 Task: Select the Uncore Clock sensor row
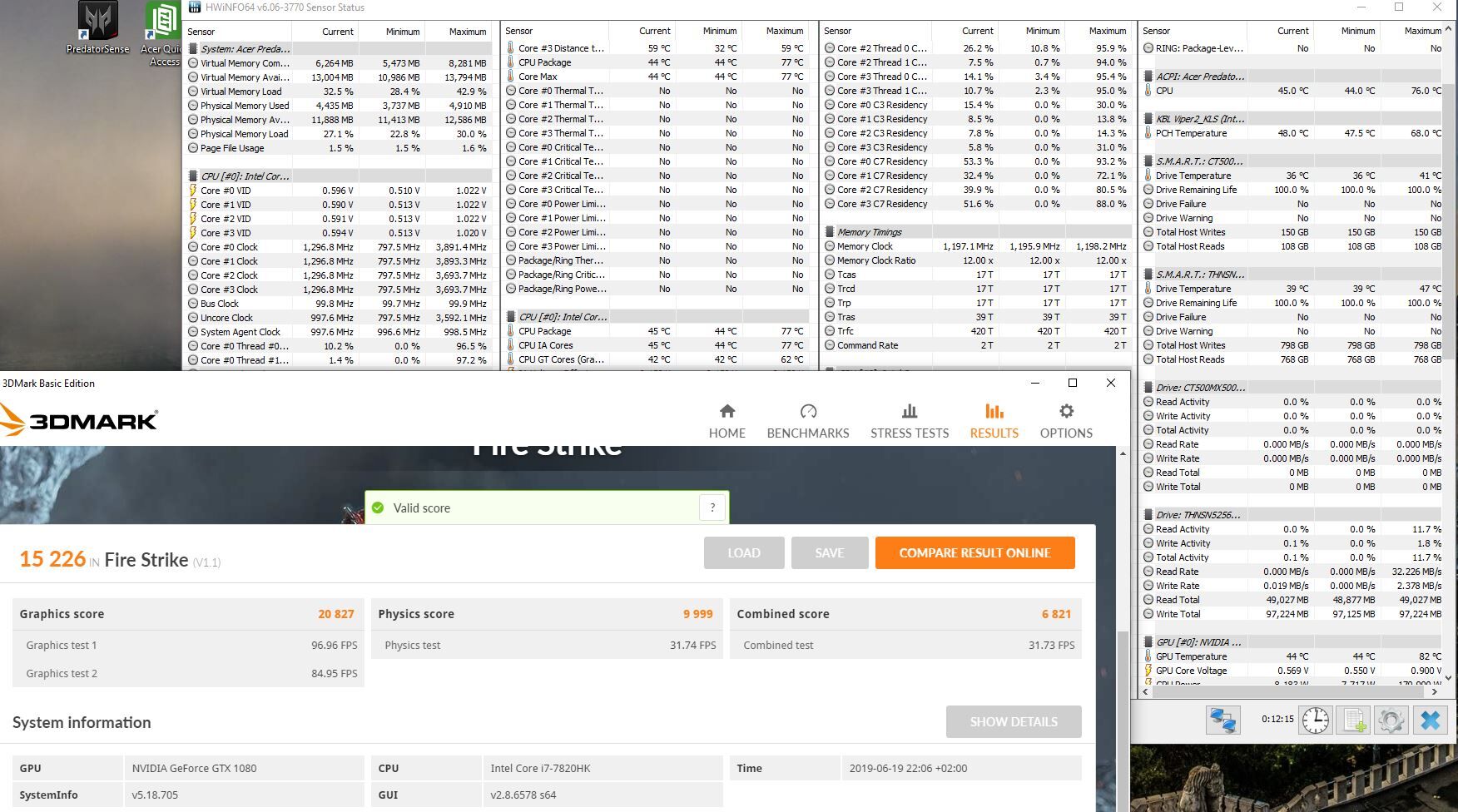click(x=339, y=318)
